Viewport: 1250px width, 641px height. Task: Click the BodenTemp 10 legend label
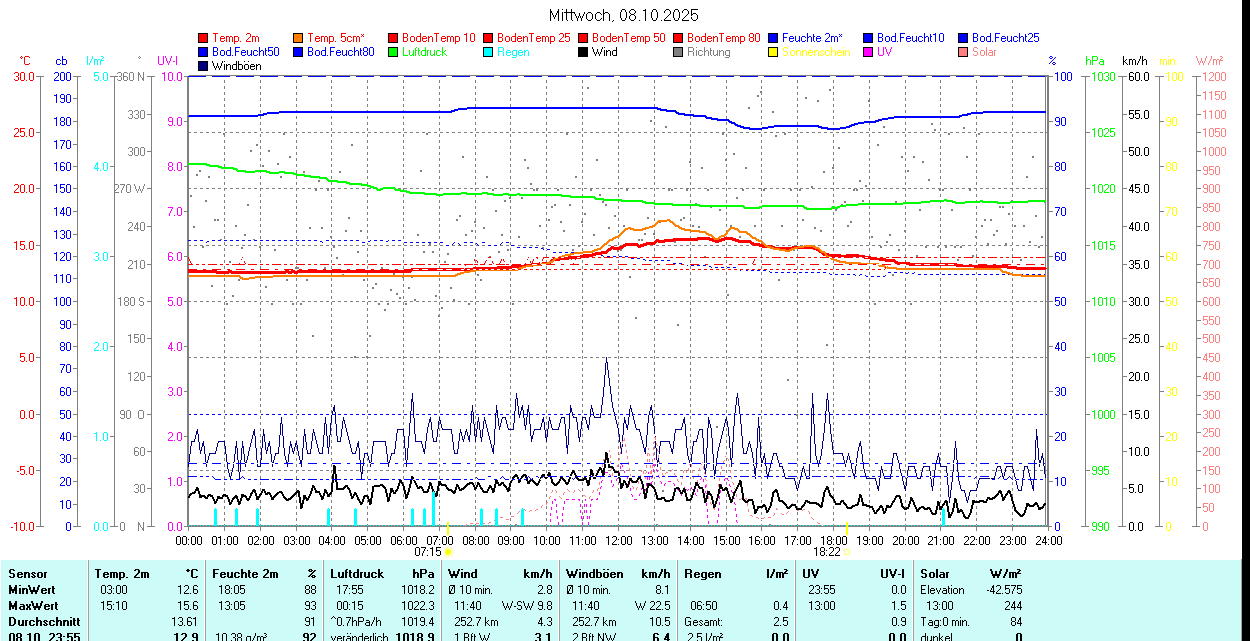coord(438,38)
